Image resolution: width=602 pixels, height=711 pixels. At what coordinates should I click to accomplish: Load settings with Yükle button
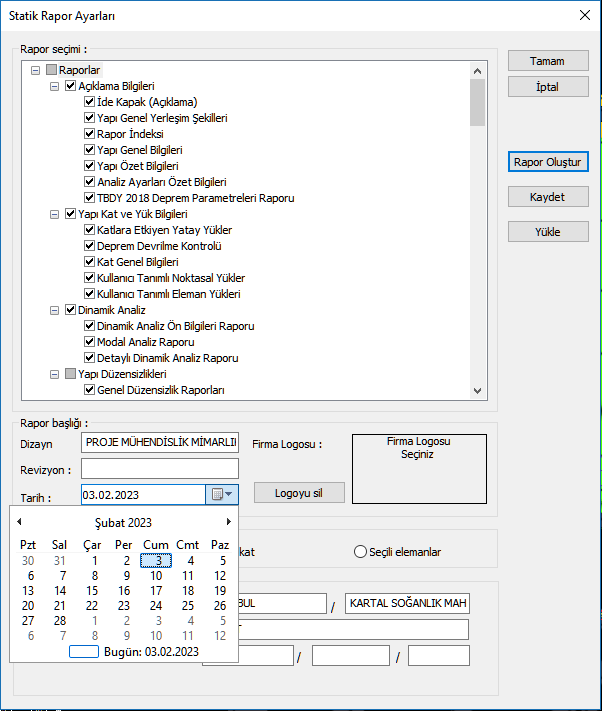(x=548, y=232)
